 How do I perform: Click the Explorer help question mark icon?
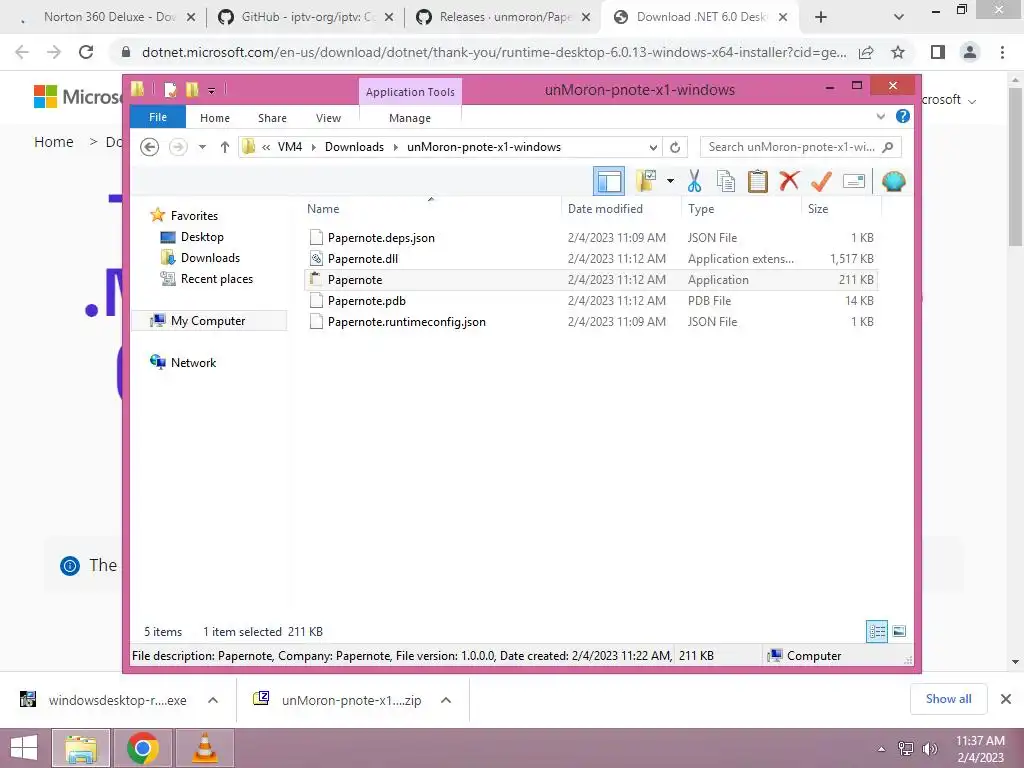(x=903, y=116)
